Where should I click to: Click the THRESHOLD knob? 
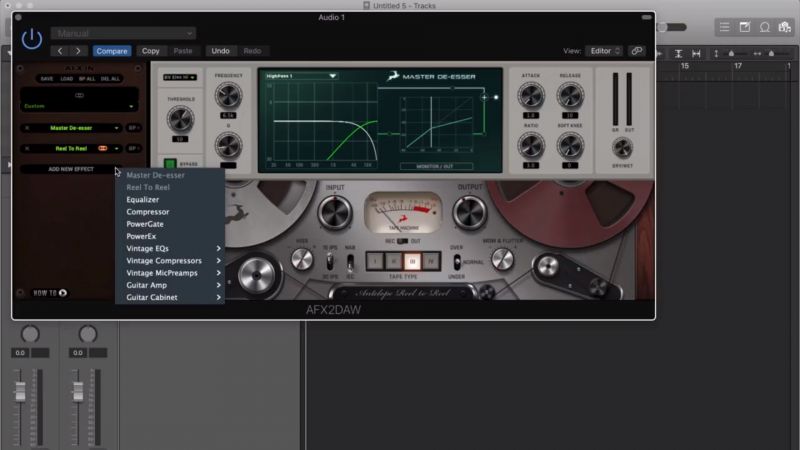pyautogui.click(x=180, y=119)
